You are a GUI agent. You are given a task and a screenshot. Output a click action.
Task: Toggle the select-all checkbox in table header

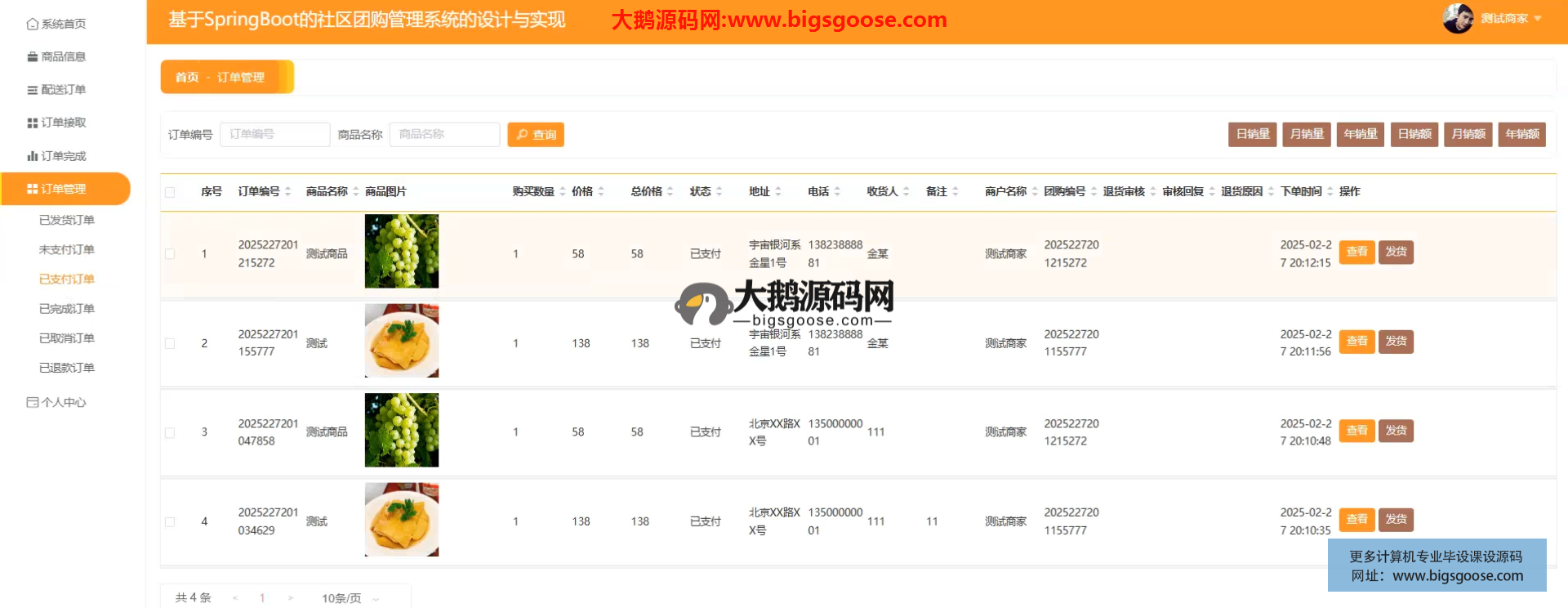tap(170, 192)
